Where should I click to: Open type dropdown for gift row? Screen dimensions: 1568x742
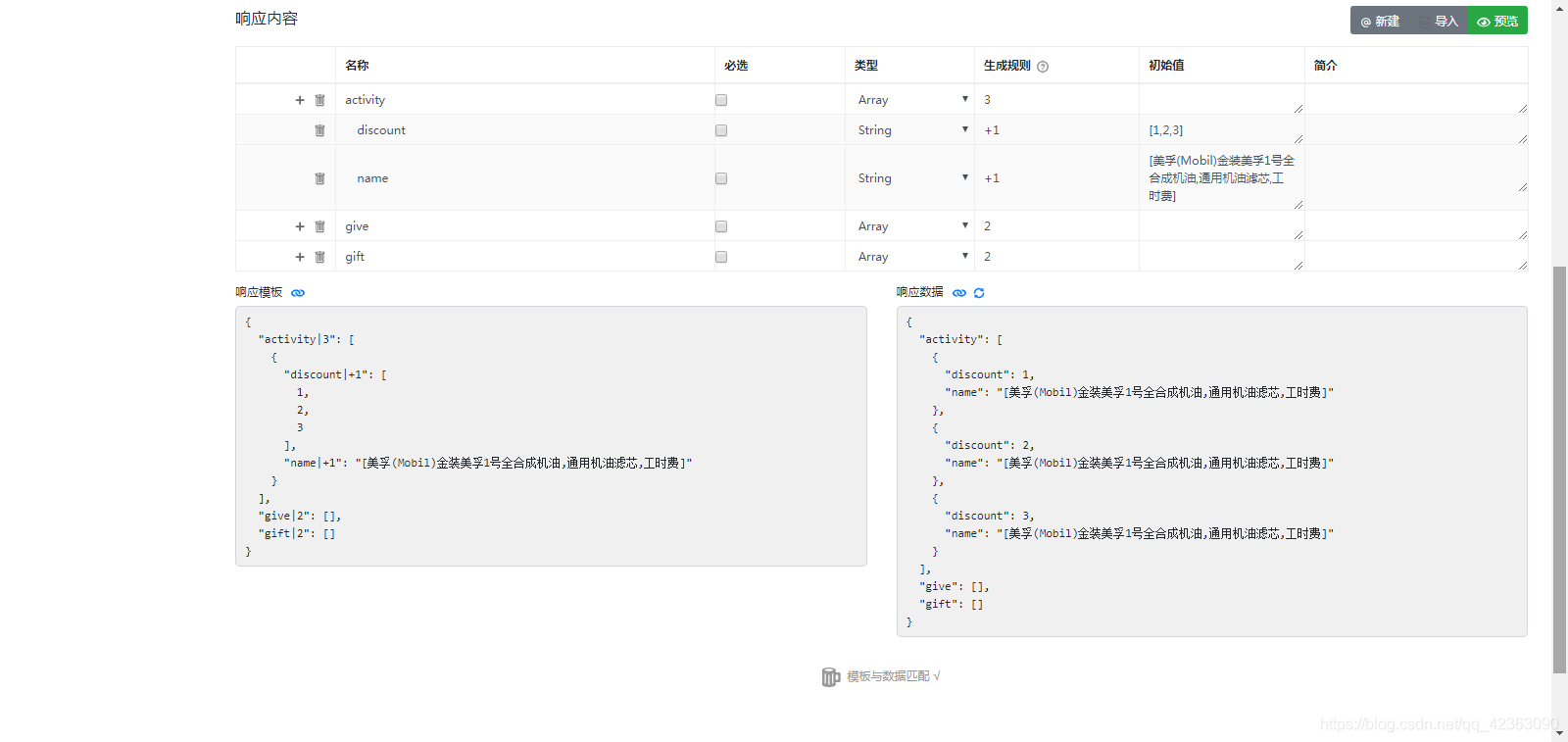tap(910, 257)
